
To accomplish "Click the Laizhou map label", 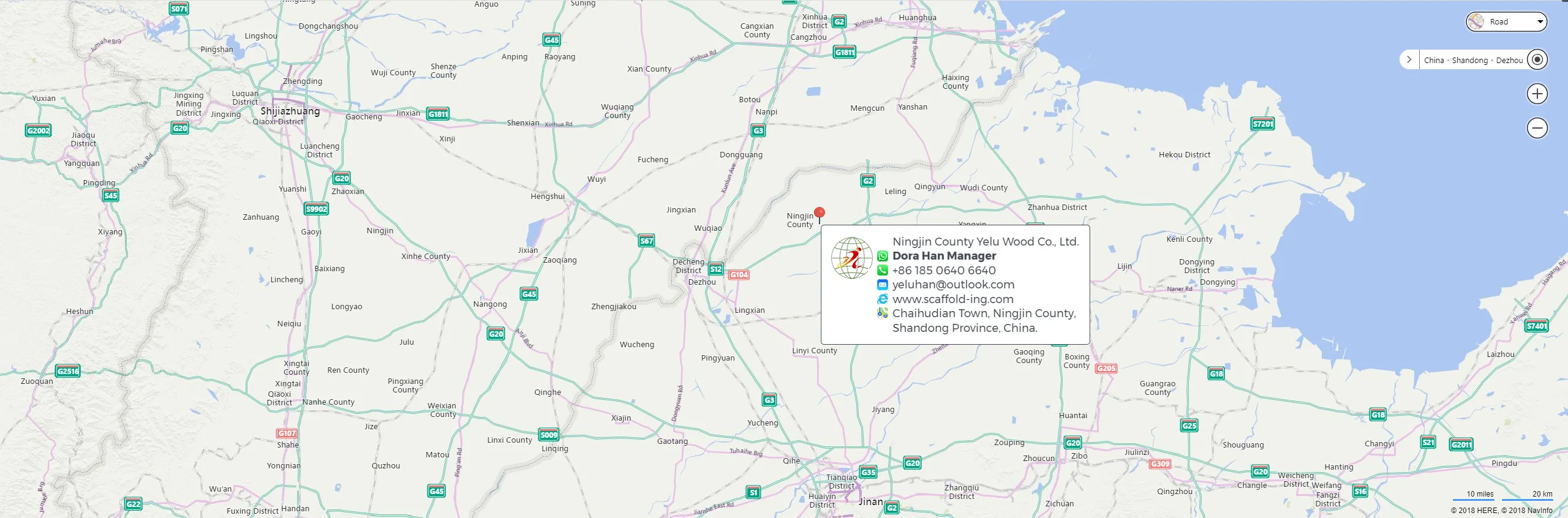I will click(x=1501, y=354).
